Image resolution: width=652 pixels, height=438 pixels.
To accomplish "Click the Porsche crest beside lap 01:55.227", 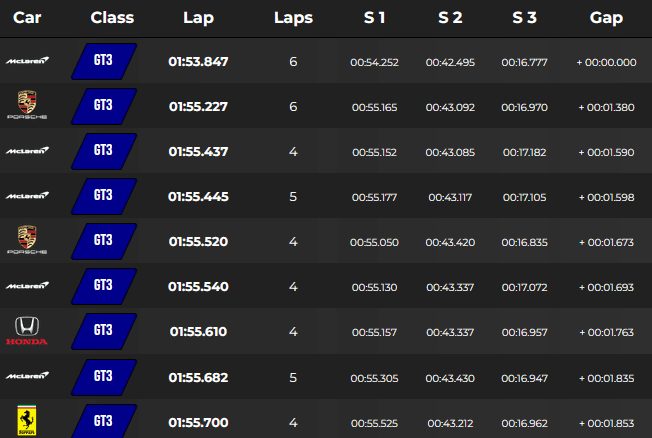I will click(x=27, y=105).
